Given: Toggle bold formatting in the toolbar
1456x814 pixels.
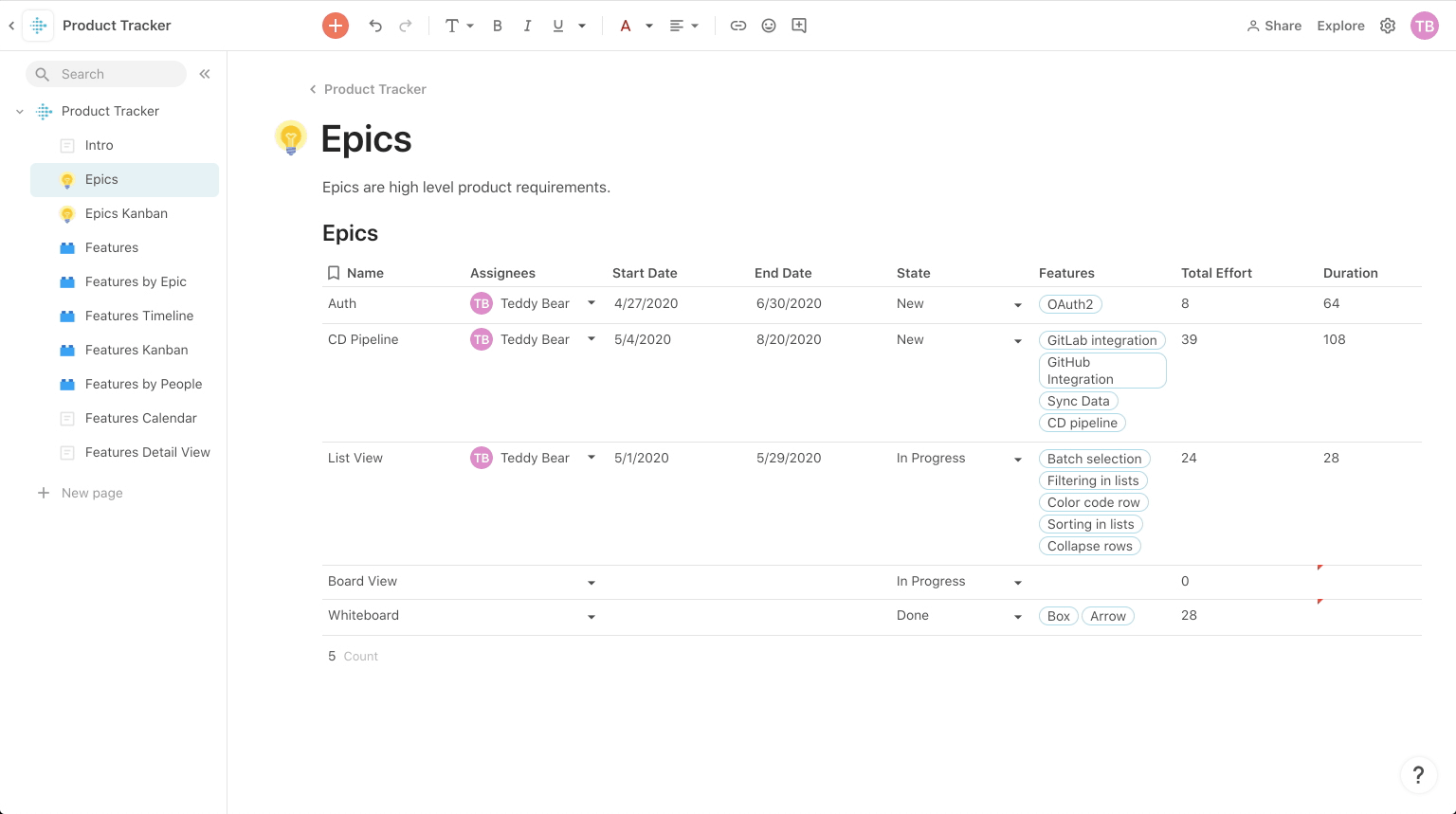Looking at the screenshot, I should coord(498,26).
